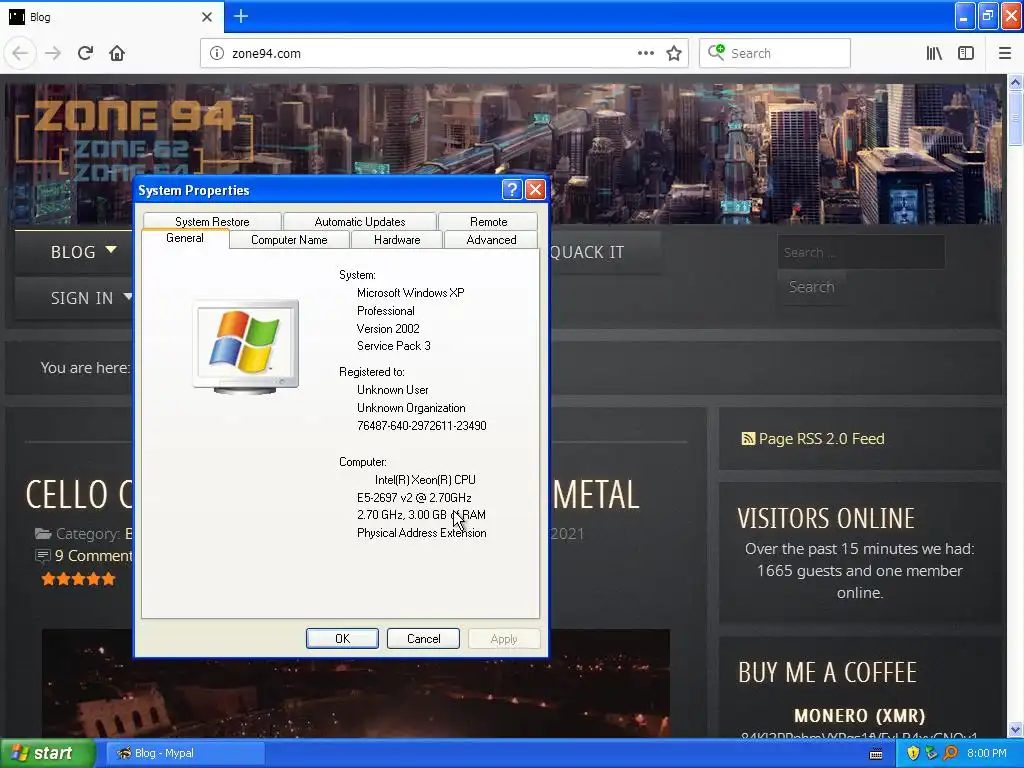The width and height of the screenshot is (1024, 768).
Task: Open the 9 Comments link
Action: pyautogui.click(x=93, y=556)
